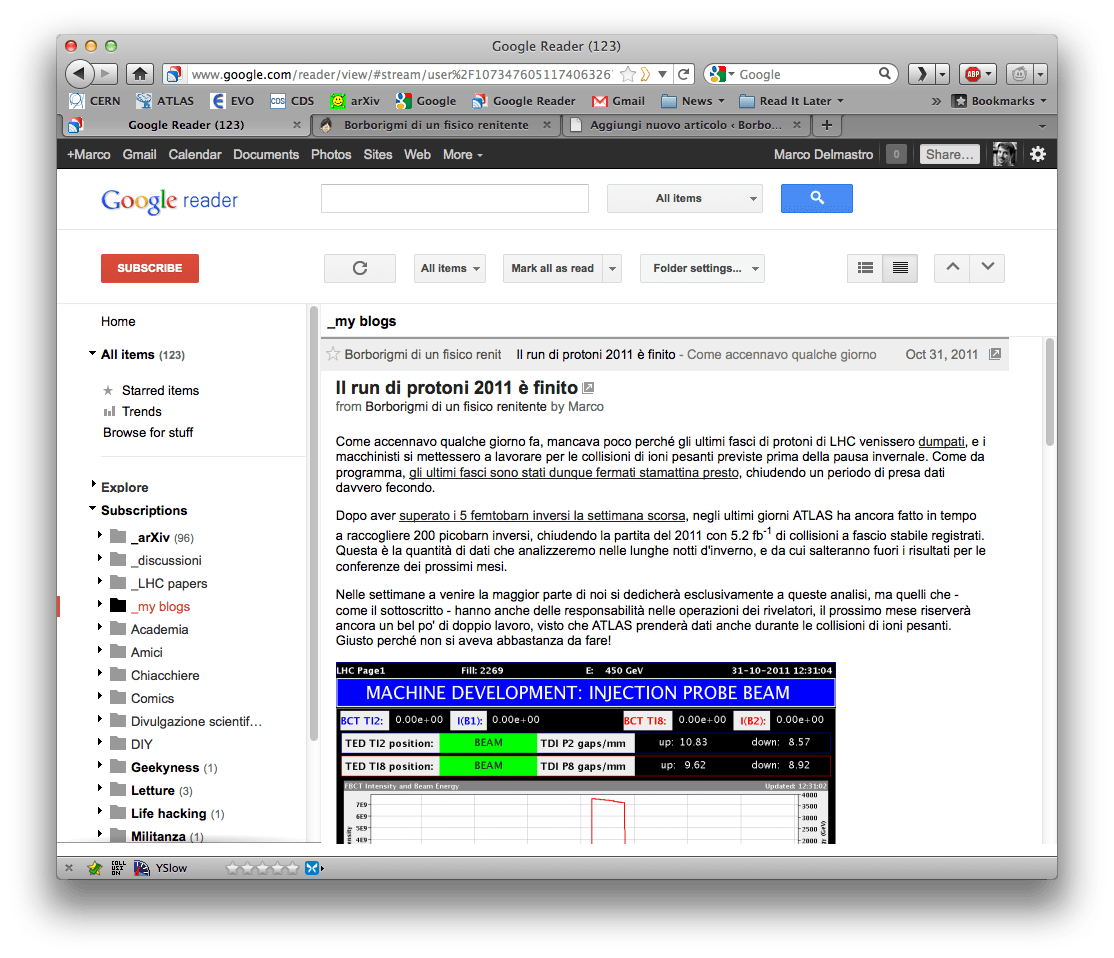Bookmark this page with the address bar star
The width and height of the screenshot is (1114, 958).
(x=627, y=74)
